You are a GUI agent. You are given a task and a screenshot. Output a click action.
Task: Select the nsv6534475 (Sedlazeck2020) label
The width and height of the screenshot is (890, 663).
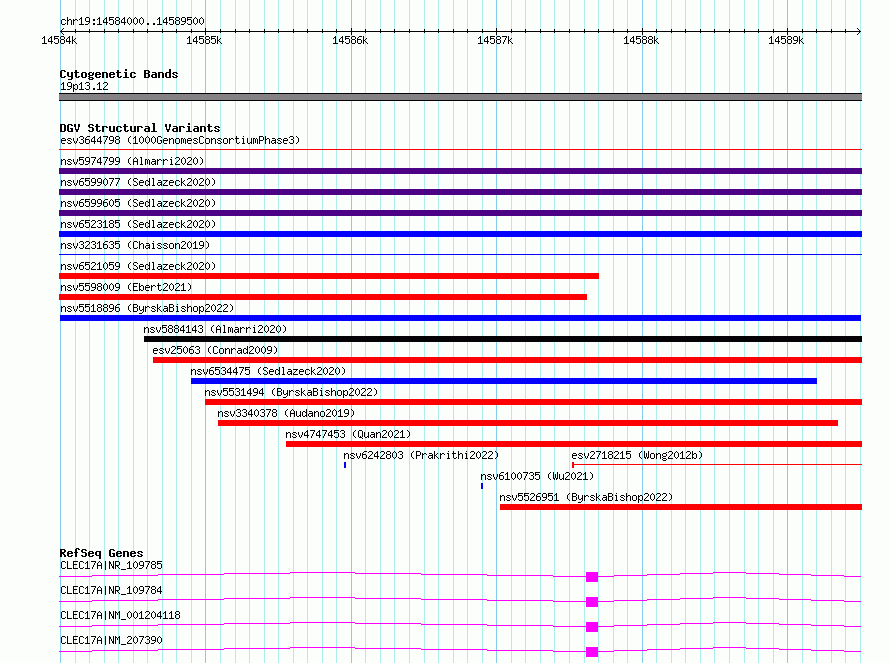[x=268, y=371]
